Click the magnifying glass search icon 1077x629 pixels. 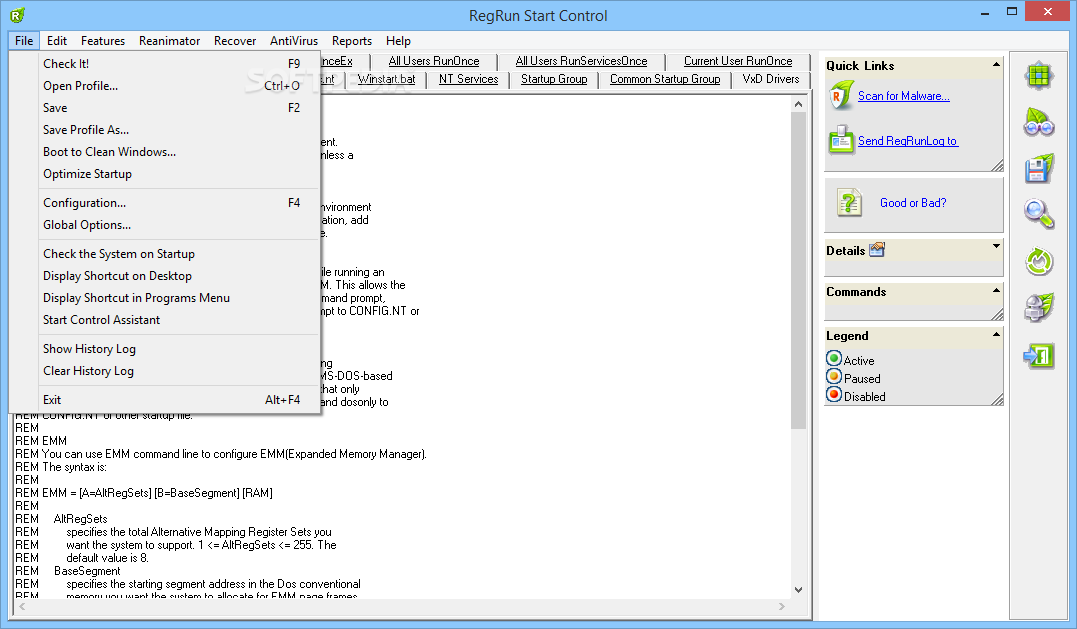(x=1039, y=214)
